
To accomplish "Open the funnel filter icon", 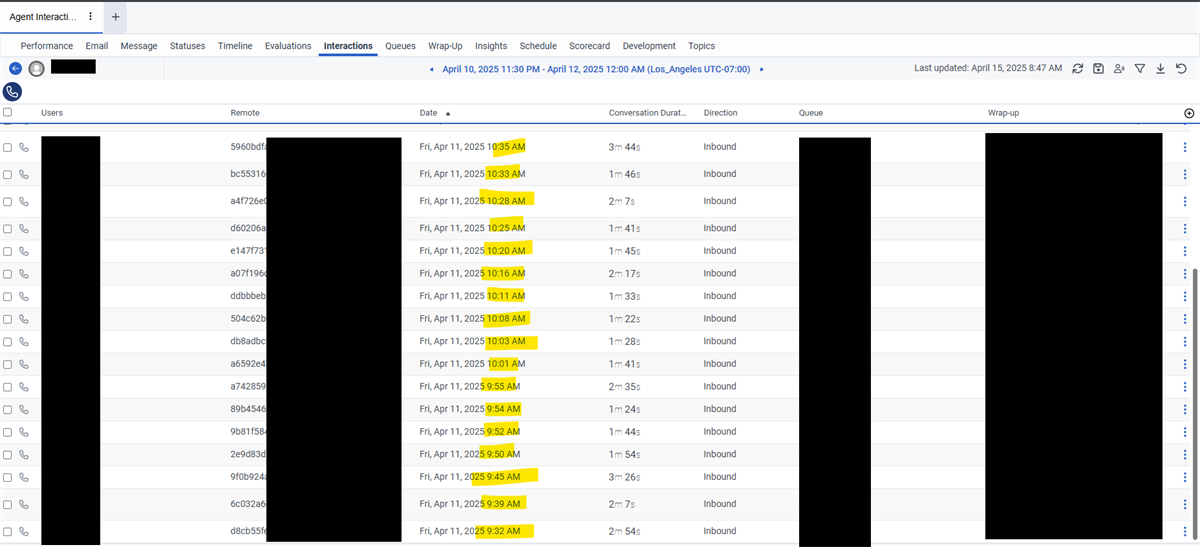I will 1140,68.
